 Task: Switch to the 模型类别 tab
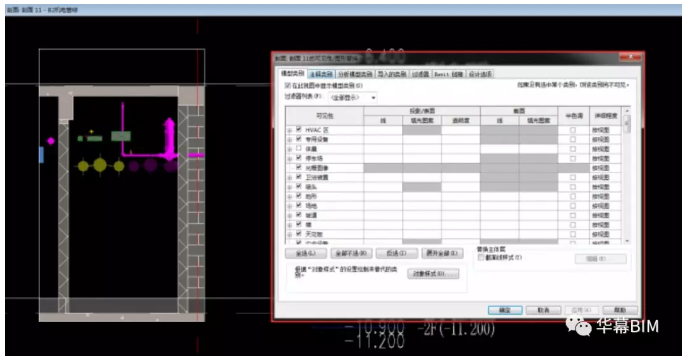[x=292, y=73]
